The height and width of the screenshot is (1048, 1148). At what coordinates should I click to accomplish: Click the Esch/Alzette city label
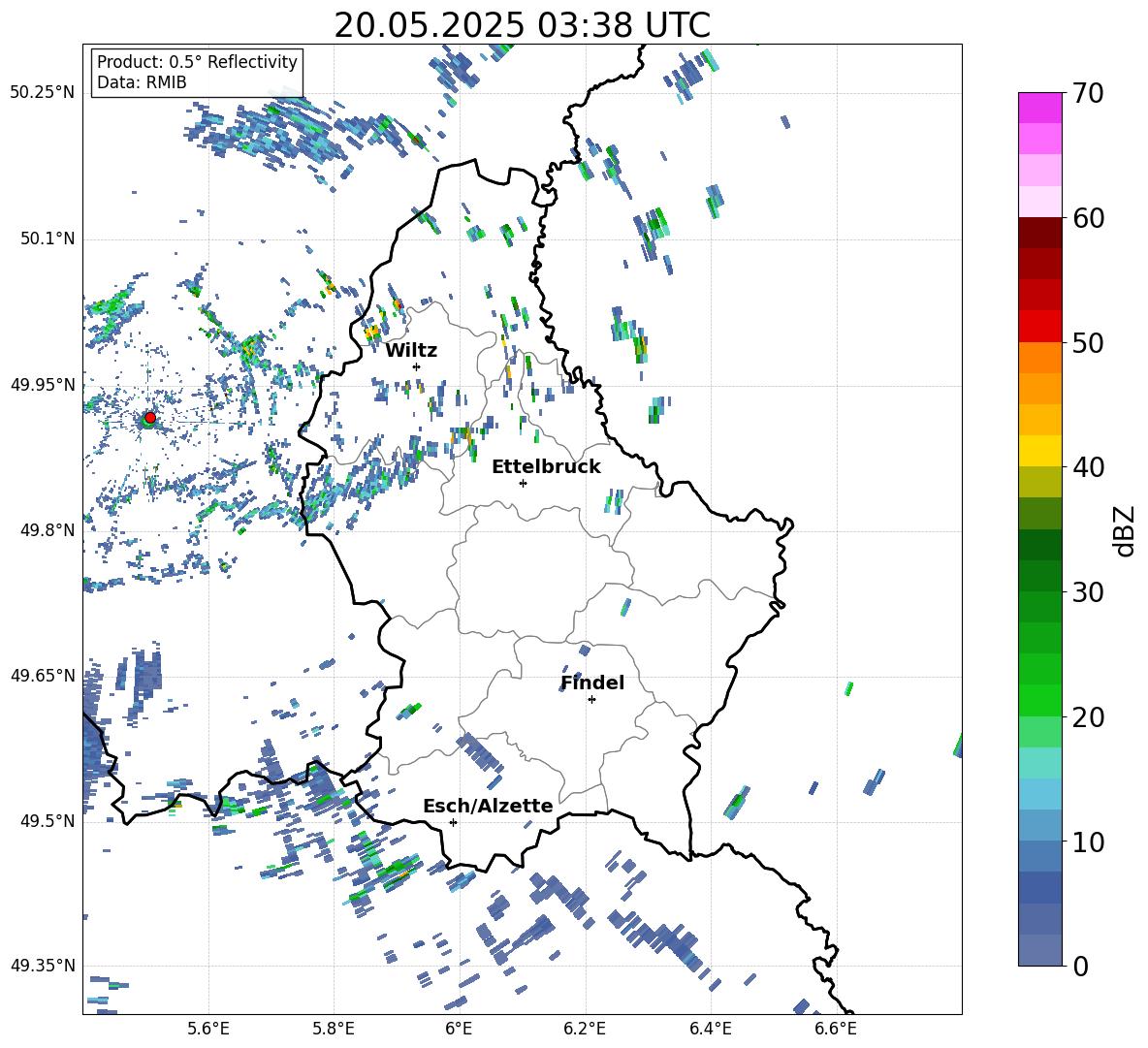(488, 806)
